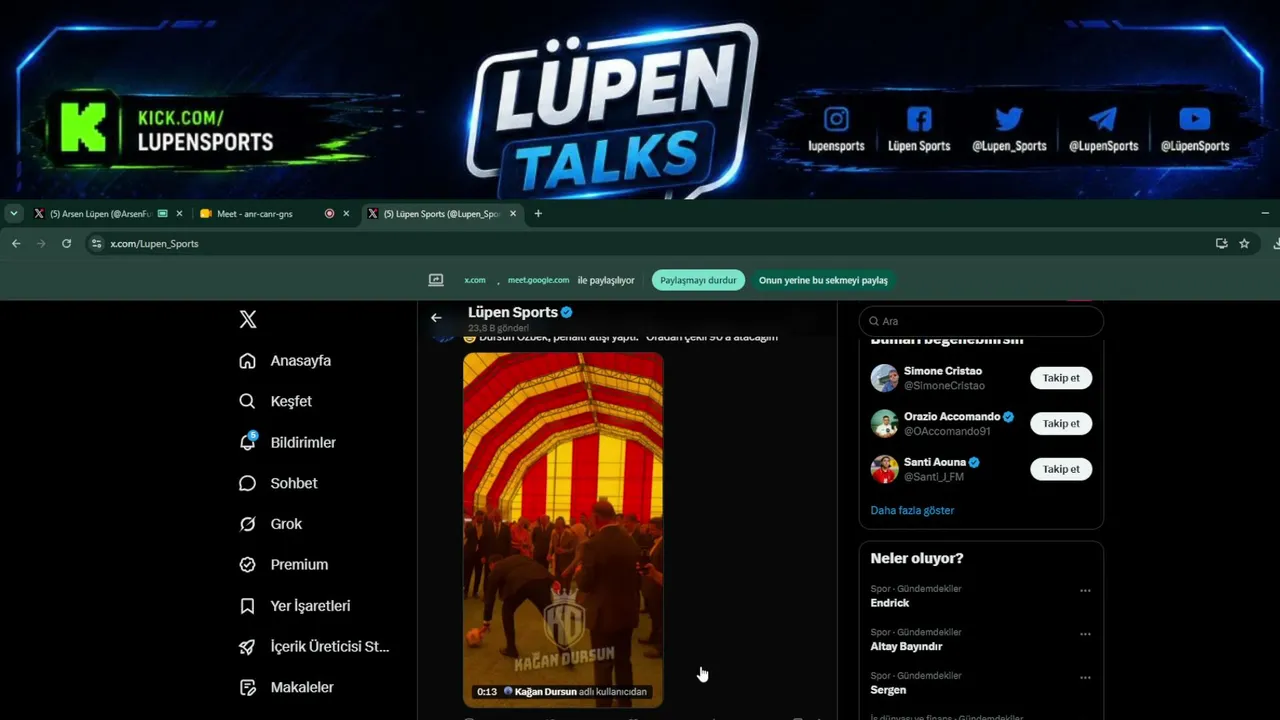Click the meet.google.com sharing bar link
Image resolution: width=1280 pixels, height=720 pixels.
pos(538,281)
